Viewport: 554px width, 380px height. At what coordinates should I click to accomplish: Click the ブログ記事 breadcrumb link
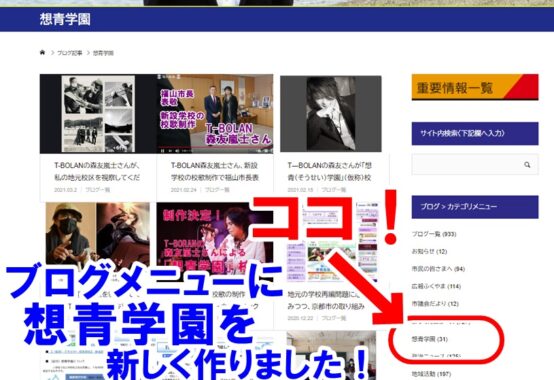(x=70, y=53)
